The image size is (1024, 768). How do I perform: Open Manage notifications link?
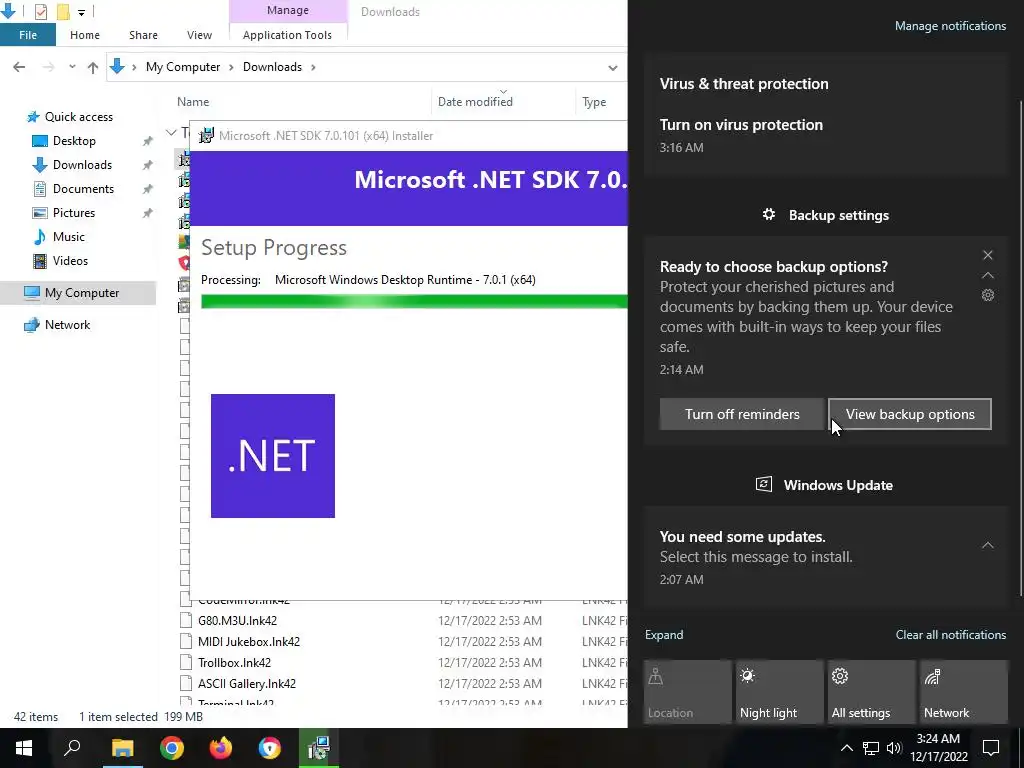950,26
